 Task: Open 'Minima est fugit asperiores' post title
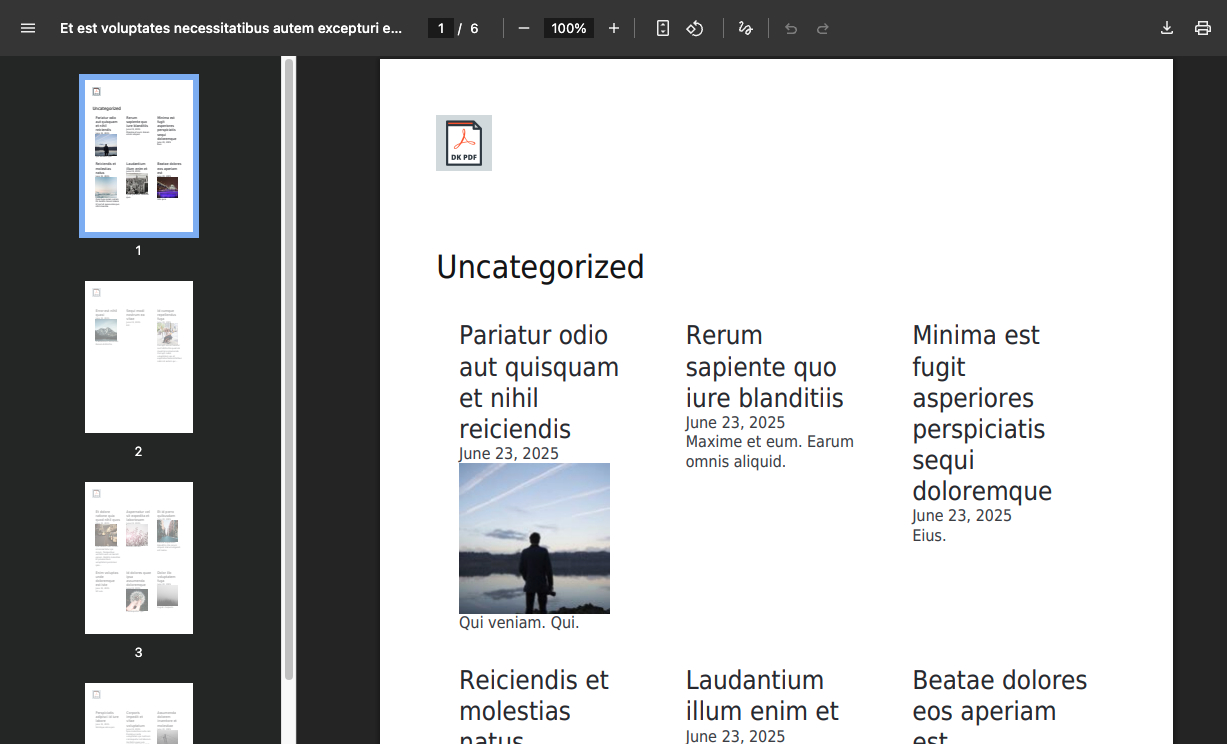click(982, 413)
